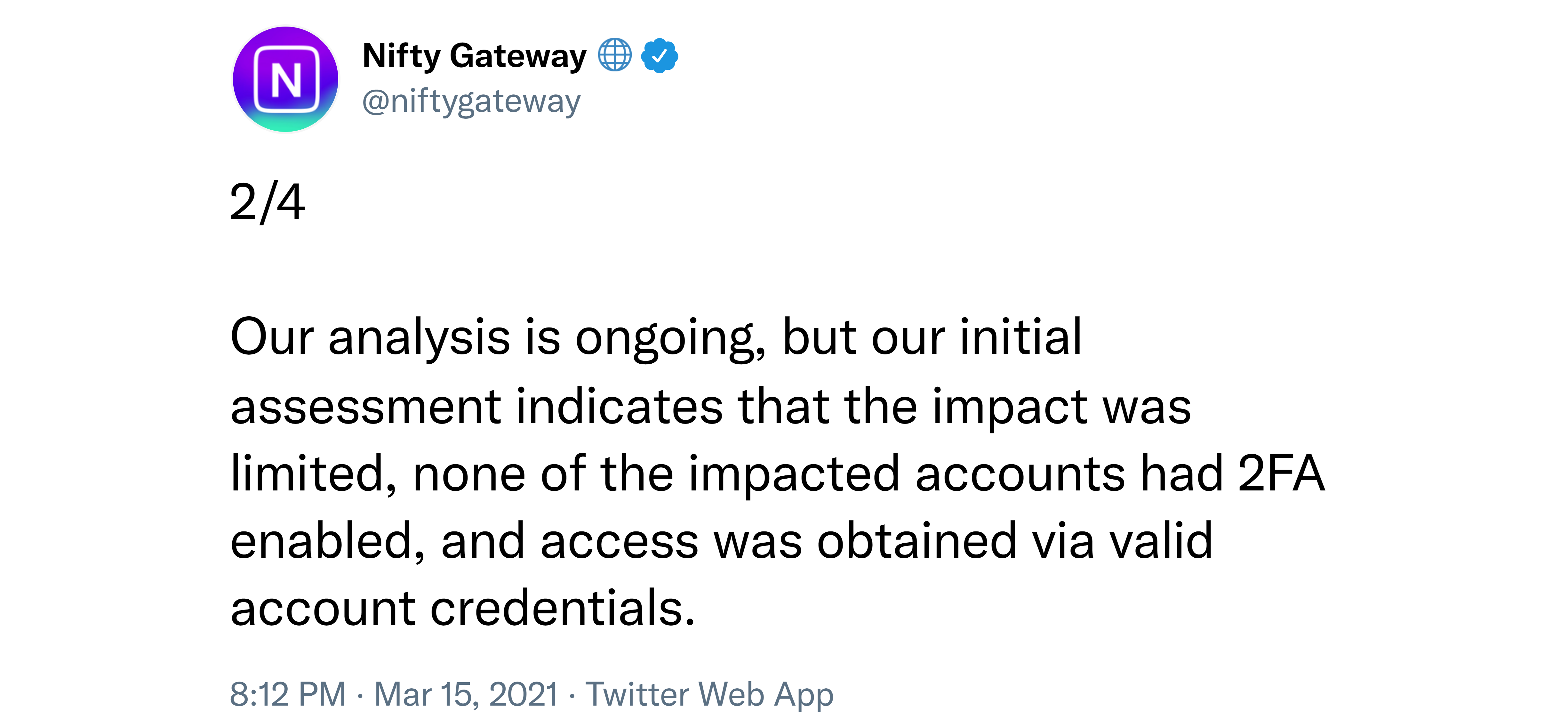Screen dimensions: 1568x728
Task: Open the Twitter Web App source link
Action: (709, 694)
